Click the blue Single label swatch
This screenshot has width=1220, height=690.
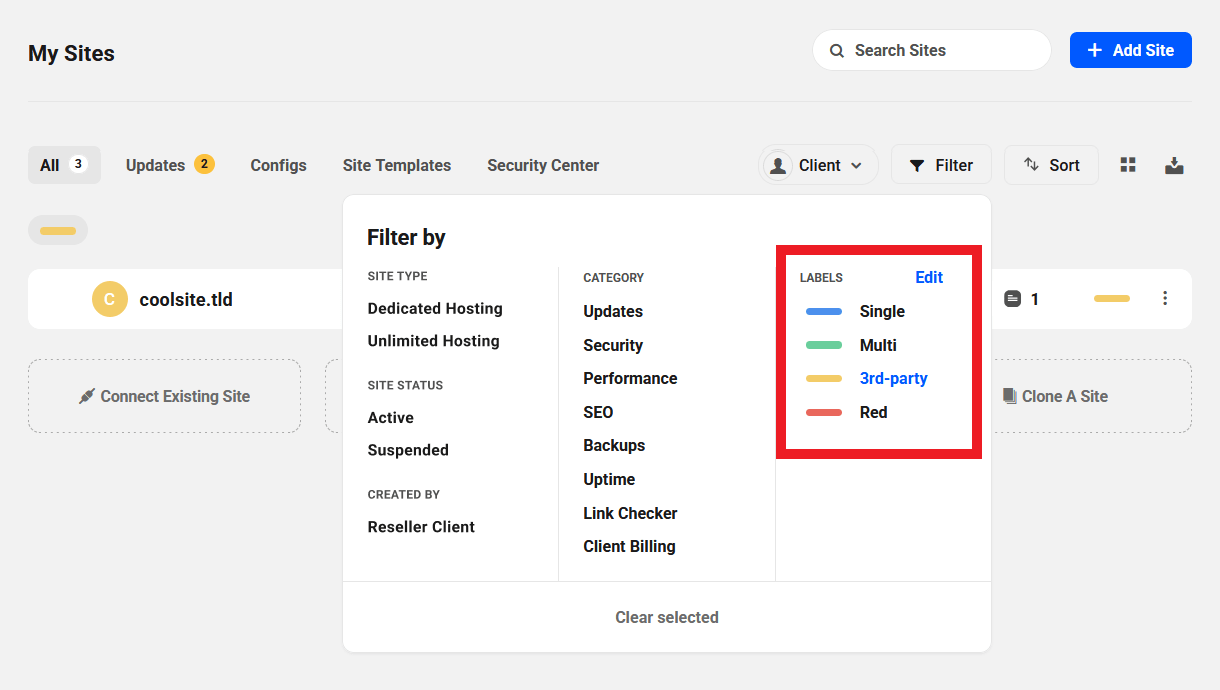tap(824, 311)
